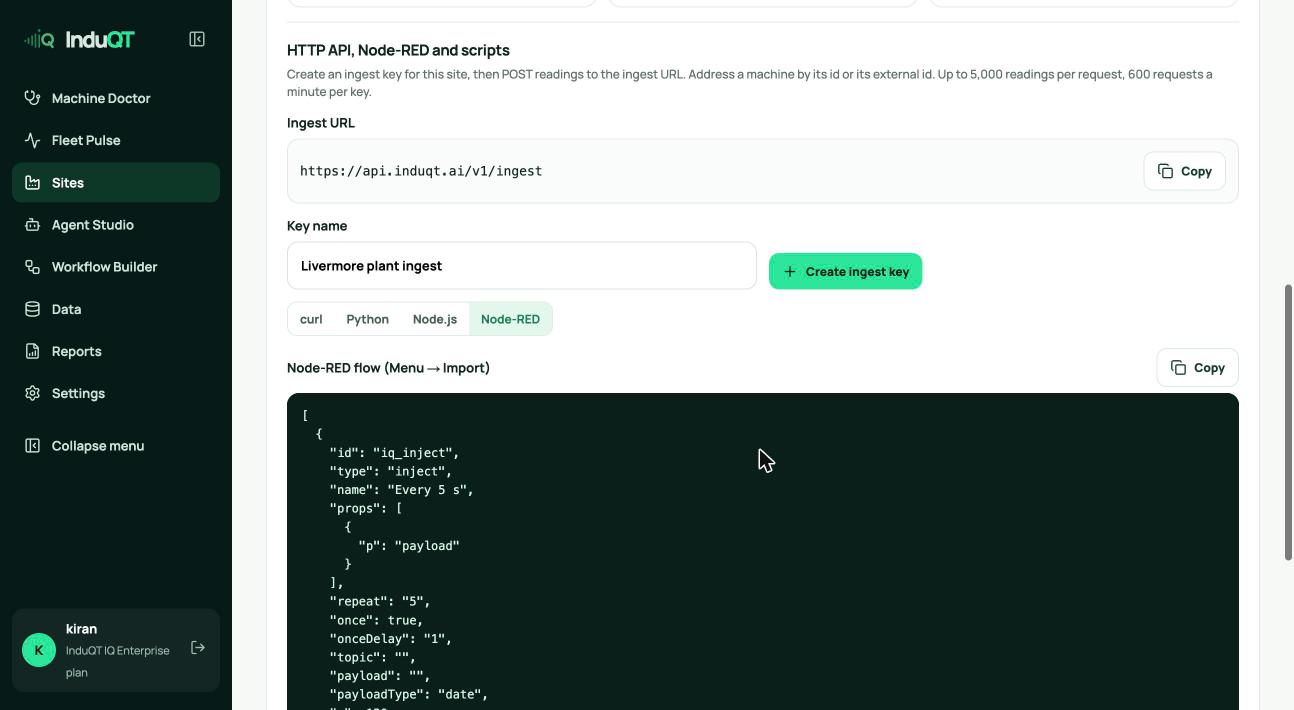The image size is (1294, 710).
Task: Click the copy icon for Ingest URL
Action: (1165, 171)
